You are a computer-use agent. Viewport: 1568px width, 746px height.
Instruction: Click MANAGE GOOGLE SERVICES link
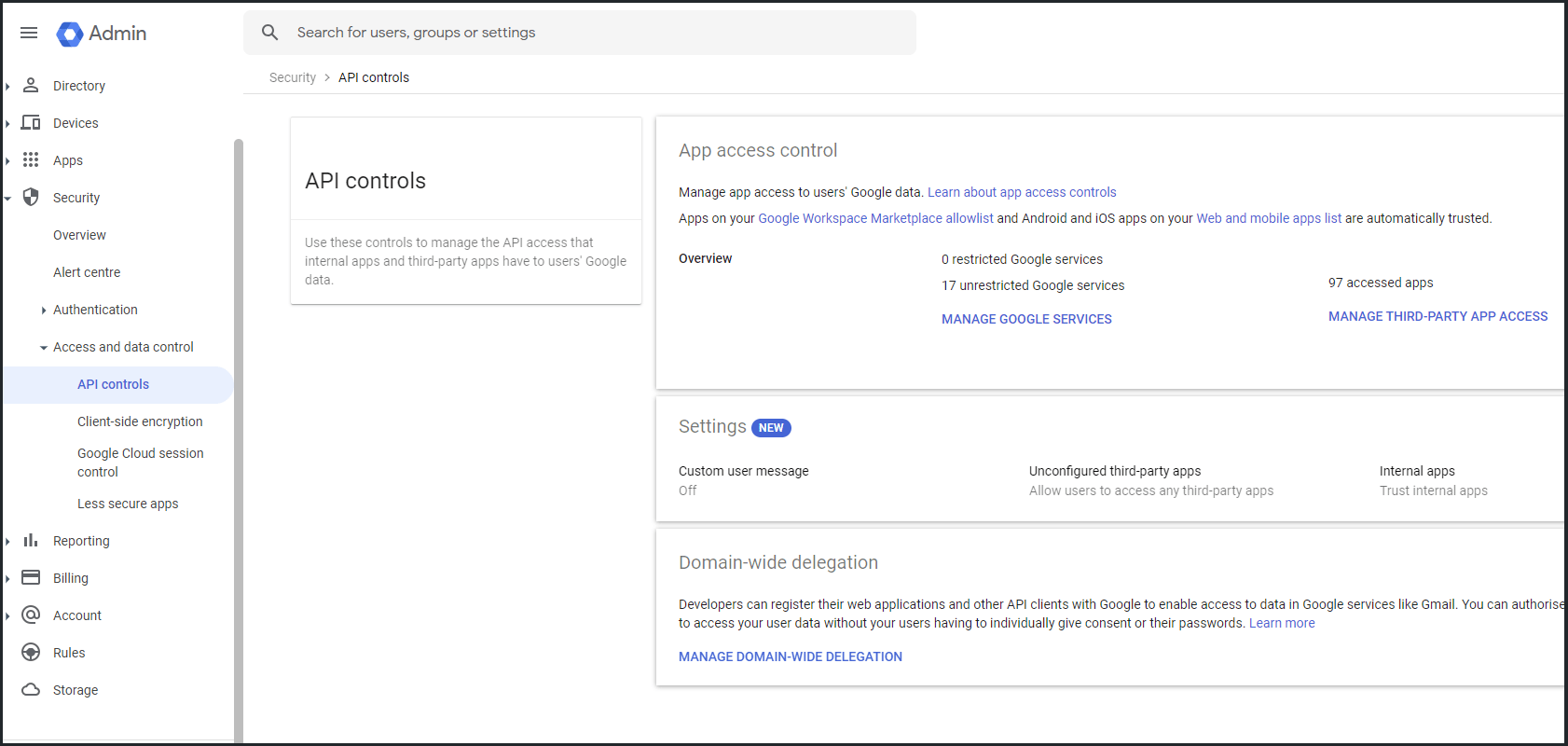click(1026, 319)
